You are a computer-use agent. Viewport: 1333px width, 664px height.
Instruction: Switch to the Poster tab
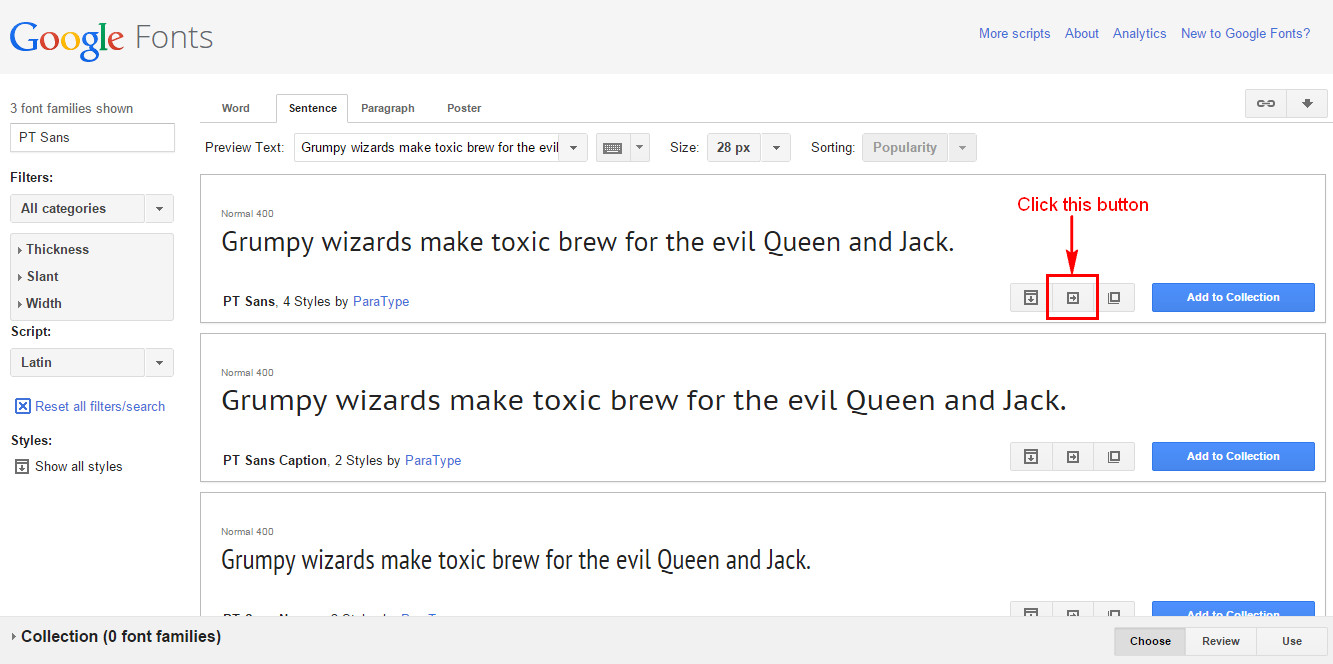(x=464, y=108)
